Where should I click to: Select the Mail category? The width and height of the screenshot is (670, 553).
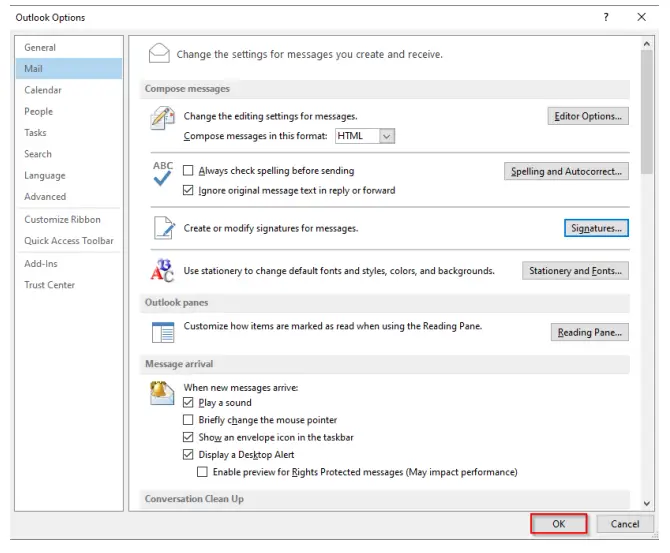tap(69, 68)
